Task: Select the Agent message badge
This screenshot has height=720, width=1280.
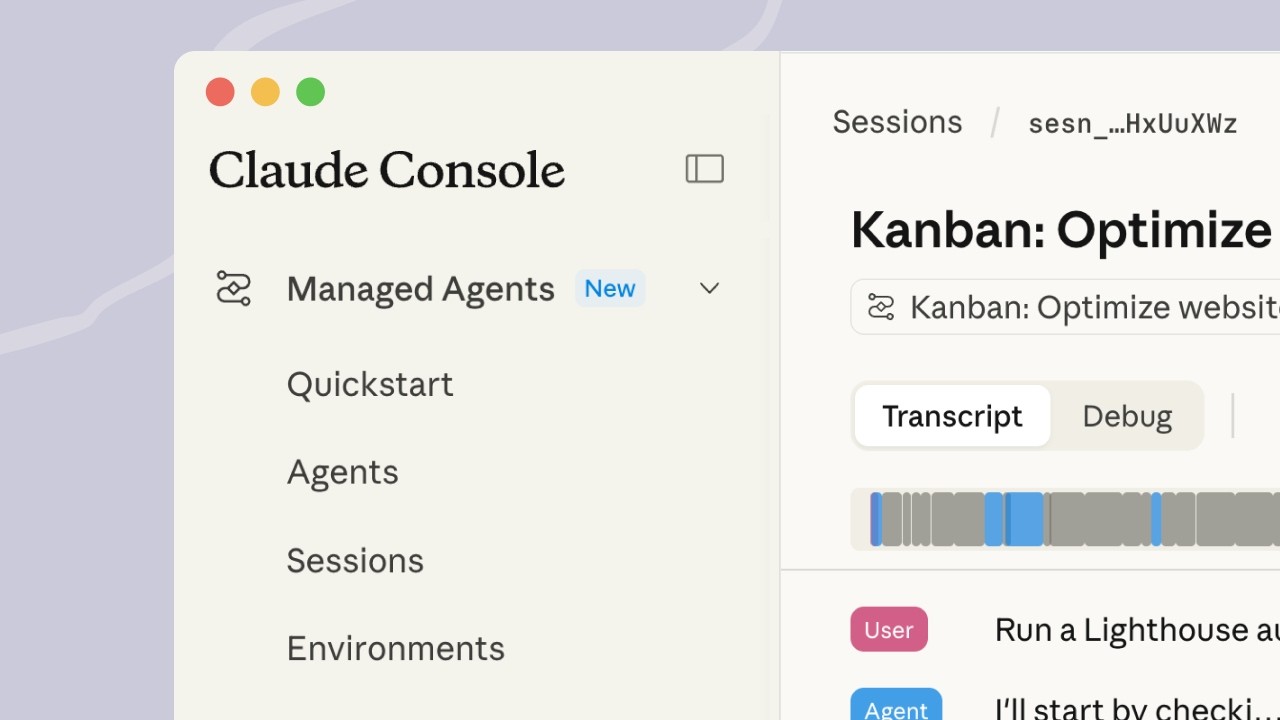Action: pyautogui.click(x=896, y=707)
